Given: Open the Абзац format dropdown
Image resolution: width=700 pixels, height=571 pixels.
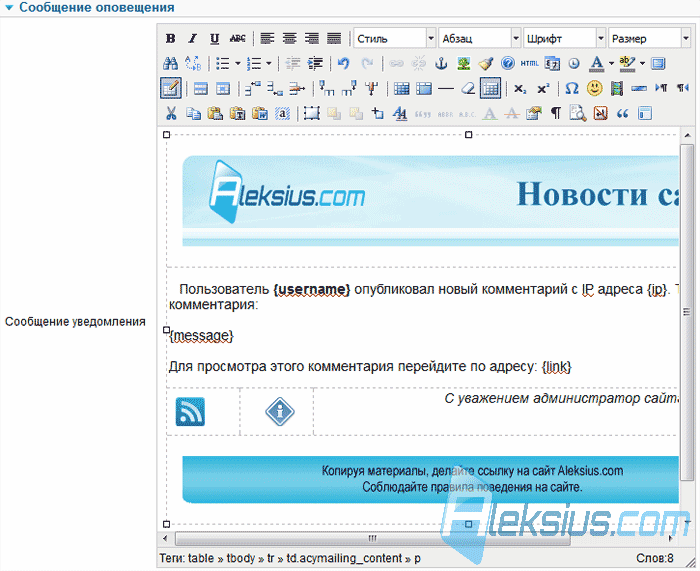Looking at the screenshot, I should click(479, 38).
